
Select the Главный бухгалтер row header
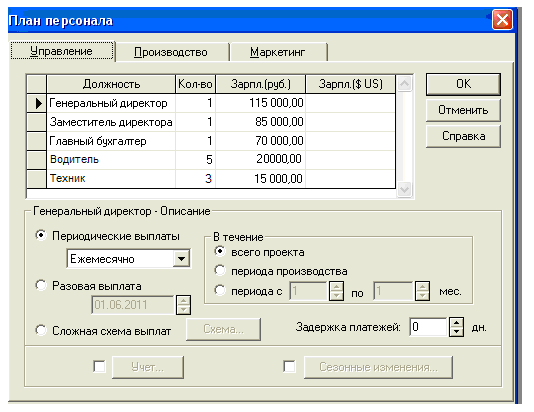pos(37,141)
